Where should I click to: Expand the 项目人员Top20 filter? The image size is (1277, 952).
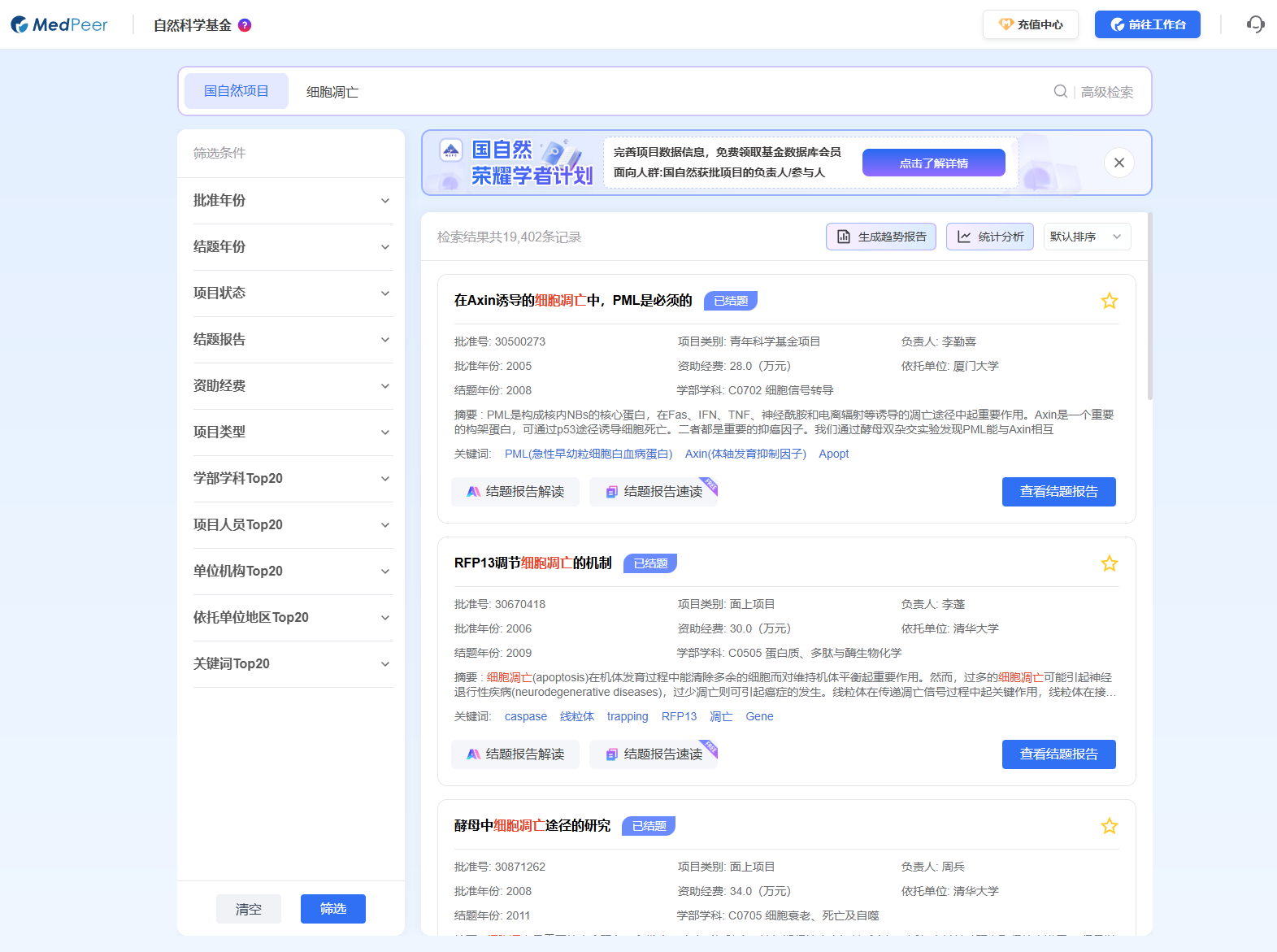pyautogui.click(x=293, y=525)
